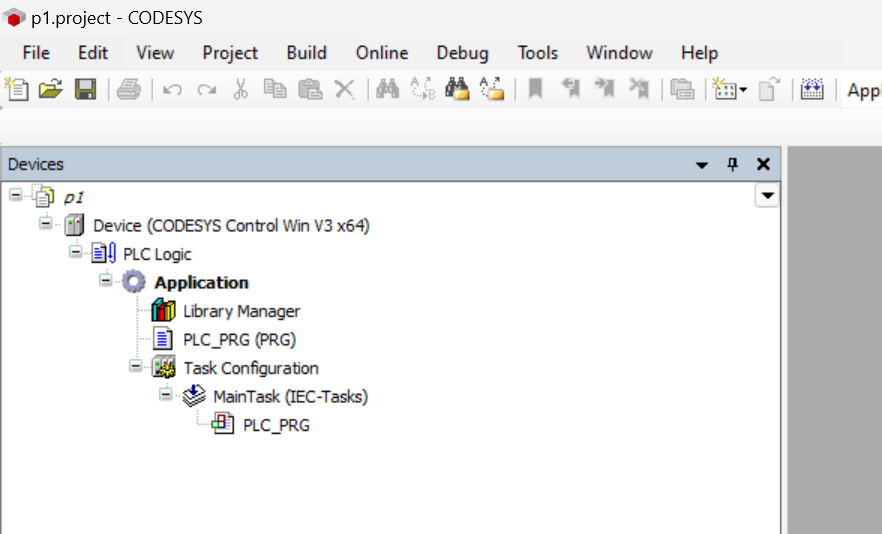Click the Find in project binoculars-folder icon
Viewport: 882px width, 534px height.
pyautogui.click(x=457, y=89)
